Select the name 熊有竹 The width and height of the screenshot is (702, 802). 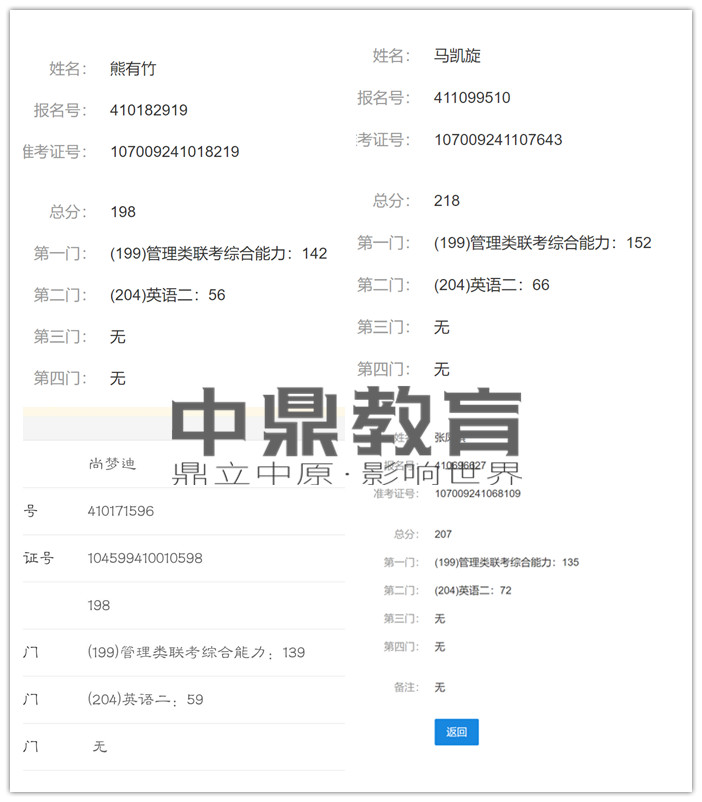133,69
